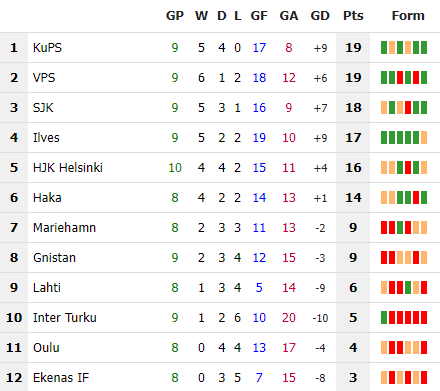Click Inter Turku's green form bar

pos(384,318)
